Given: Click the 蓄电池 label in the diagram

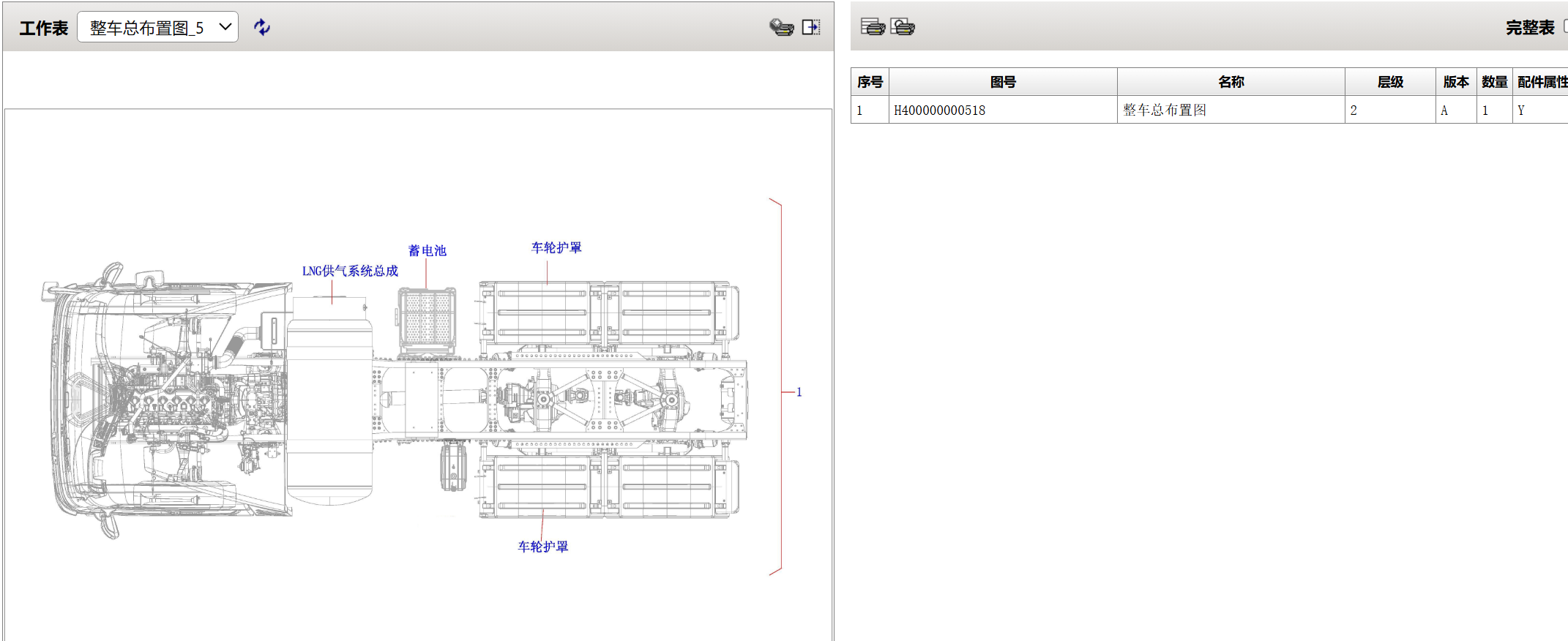Looking at the screenshot, I should (x=427, y=250).
